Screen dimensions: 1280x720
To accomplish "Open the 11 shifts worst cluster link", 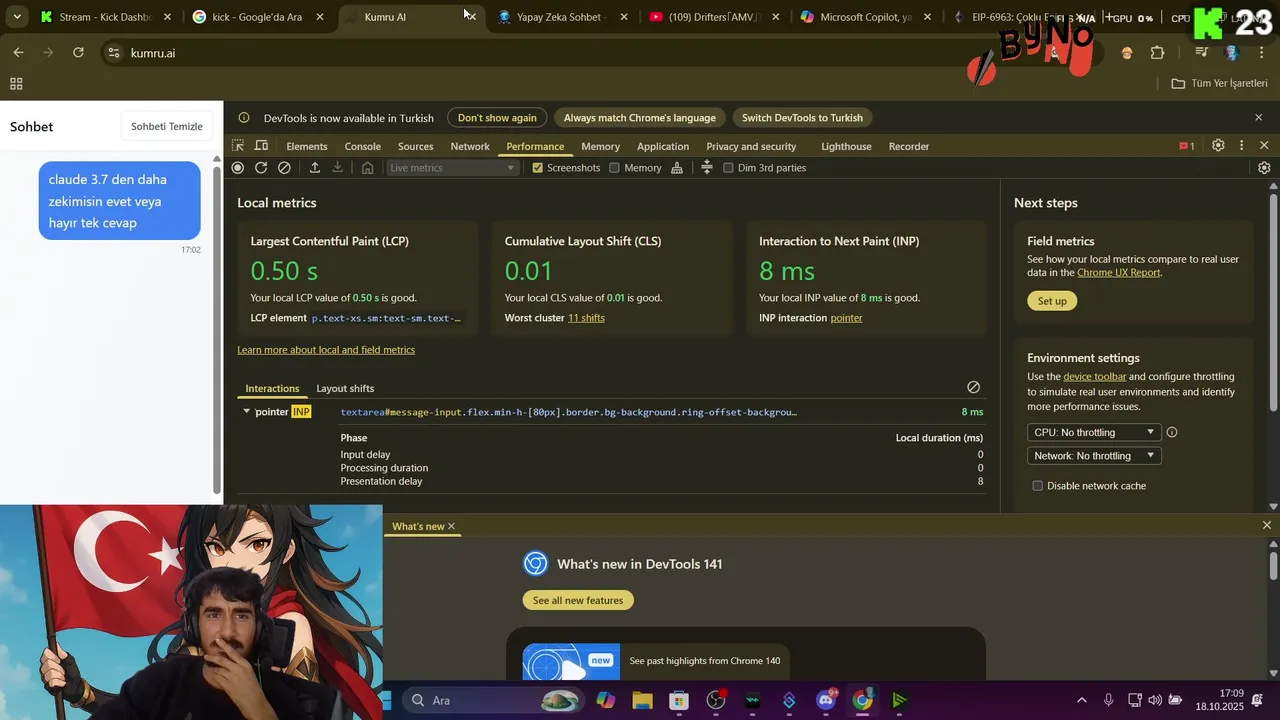I will pos(586,318).
